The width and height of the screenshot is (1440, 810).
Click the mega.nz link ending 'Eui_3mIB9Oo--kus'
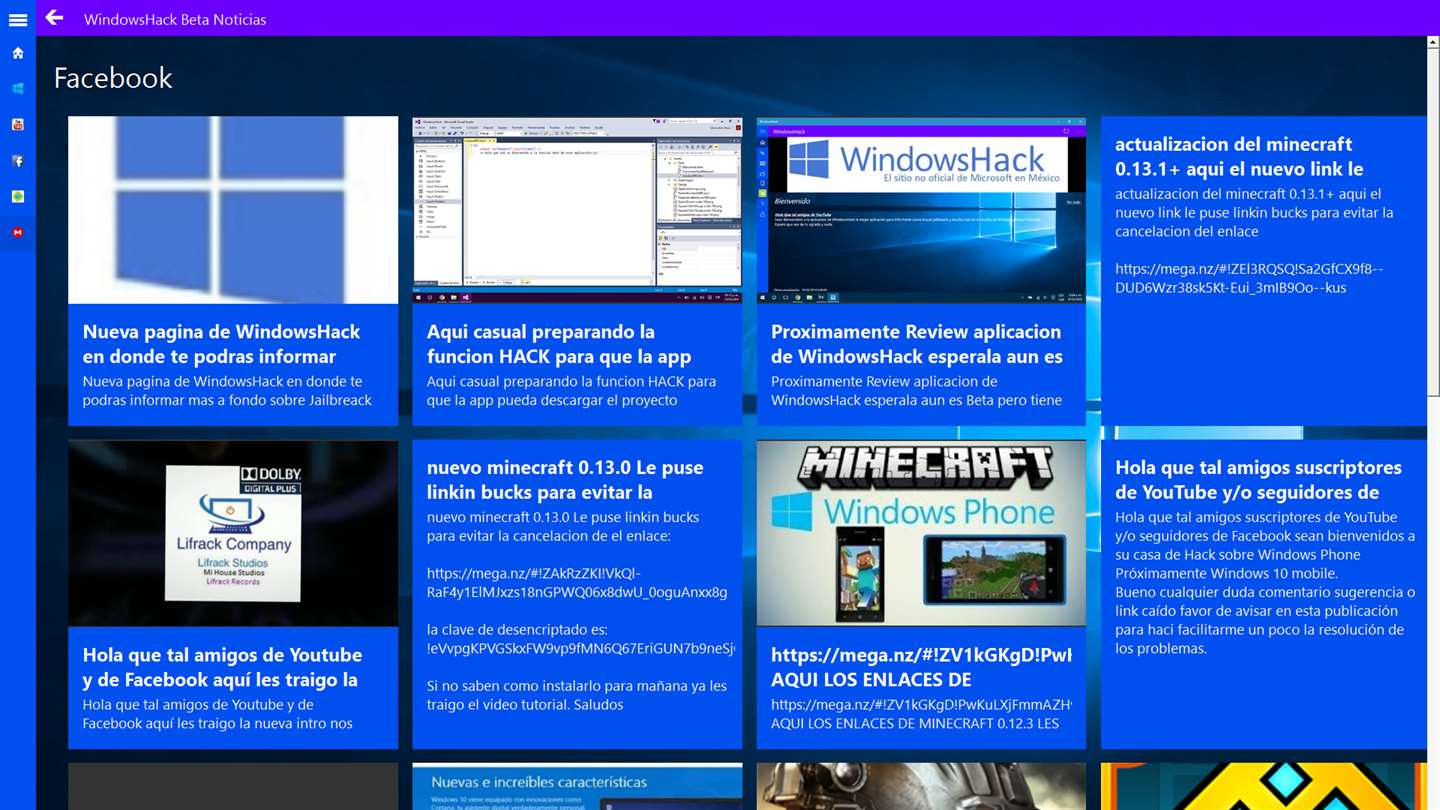pyautogui.click(x=1249, y=278)
